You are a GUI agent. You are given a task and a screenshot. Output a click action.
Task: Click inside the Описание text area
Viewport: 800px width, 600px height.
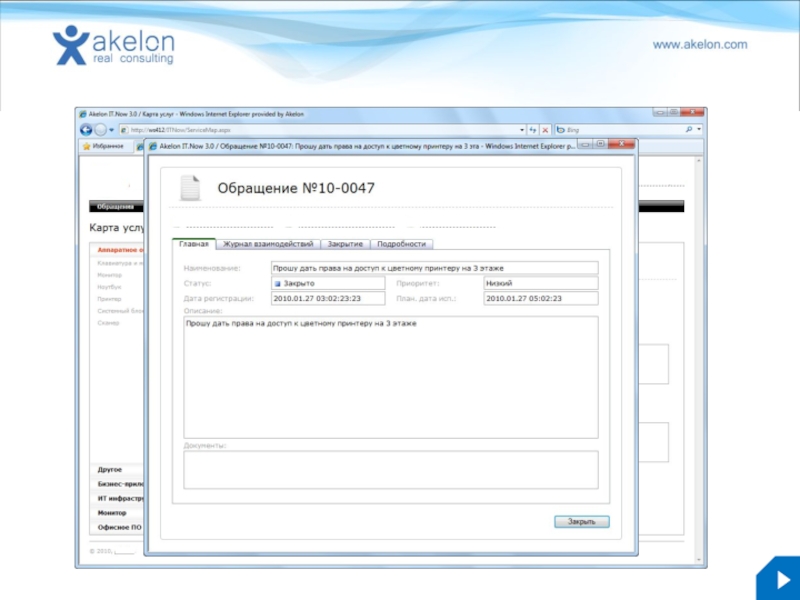[x=391, y=377]
